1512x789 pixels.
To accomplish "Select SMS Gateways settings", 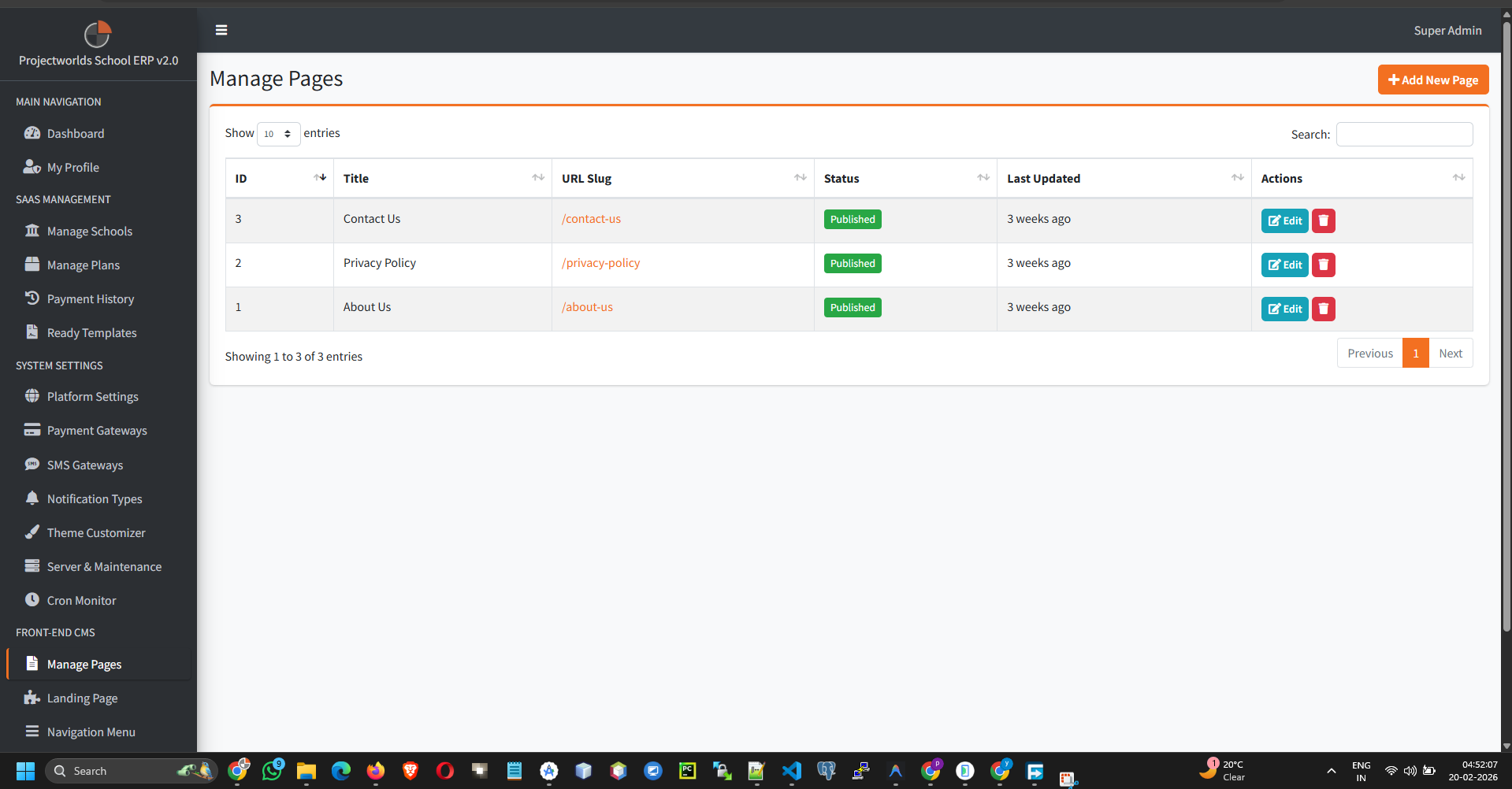I will pyautogui.click(x=84, y=465).
